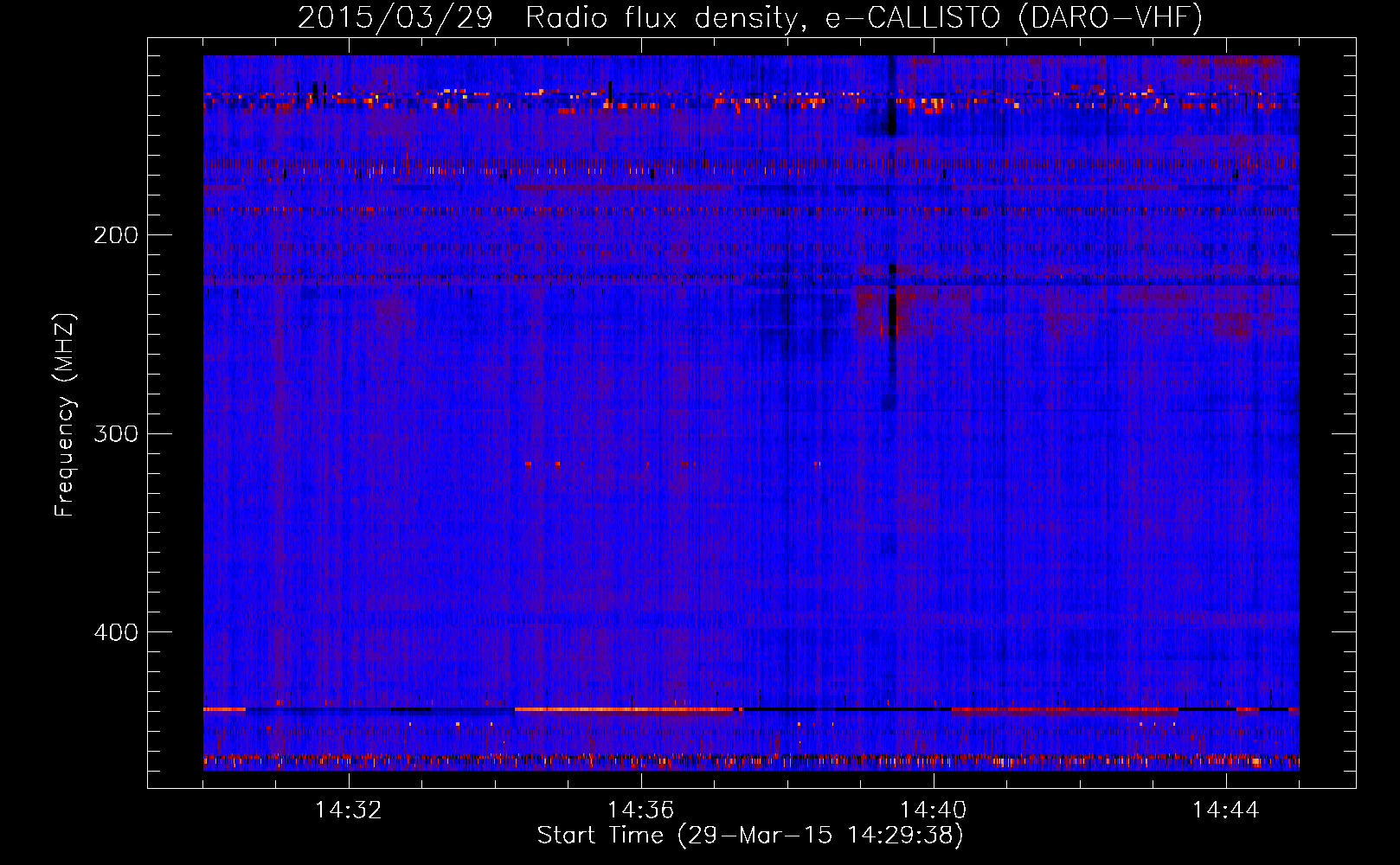Click the 14:40 time tick label
The width and height of the screenshot is (1400, 865).
click(933, 811)
